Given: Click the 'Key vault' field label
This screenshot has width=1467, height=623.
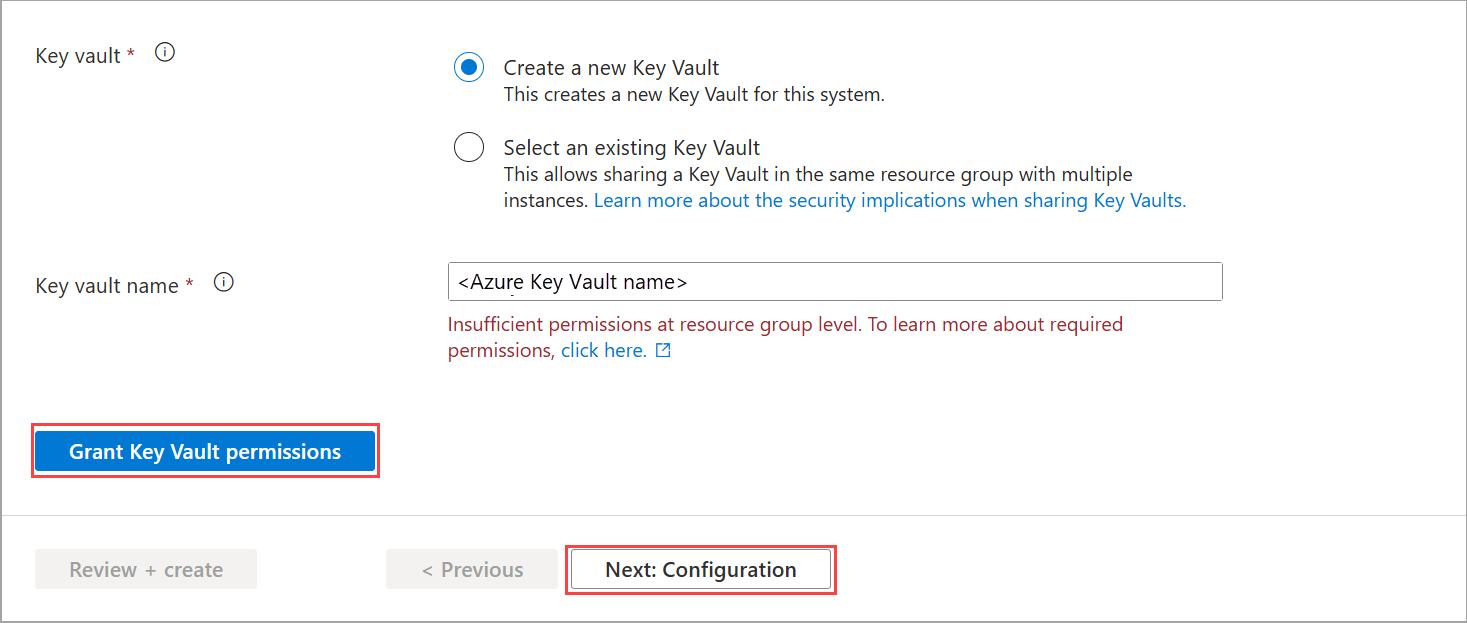Looking at the screenshot, I should (78, 56).
